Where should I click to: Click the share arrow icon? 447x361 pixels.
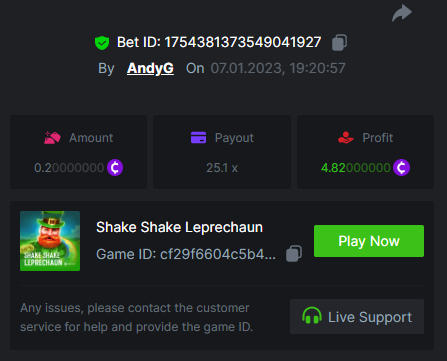(402, 13)
